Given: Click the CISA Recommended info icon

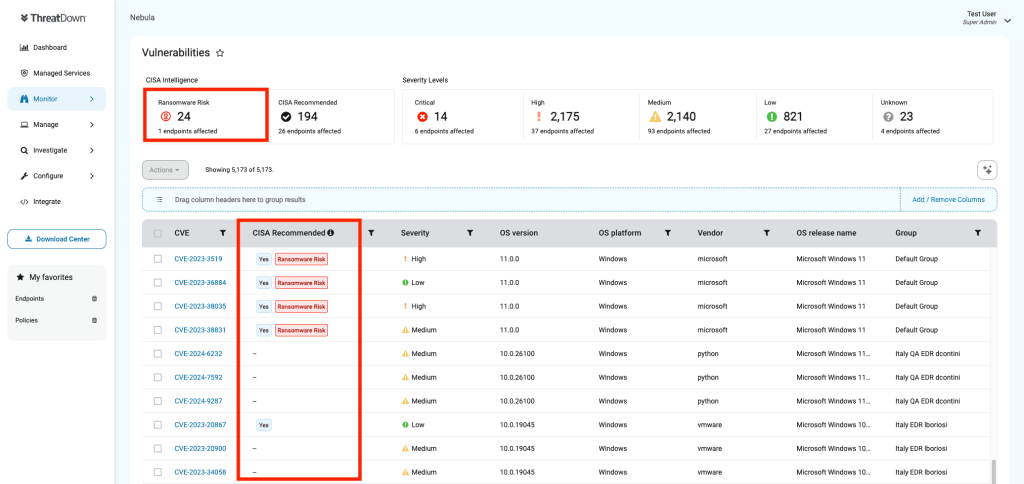Looking at the screenshot, I should [x=330, y=233].
